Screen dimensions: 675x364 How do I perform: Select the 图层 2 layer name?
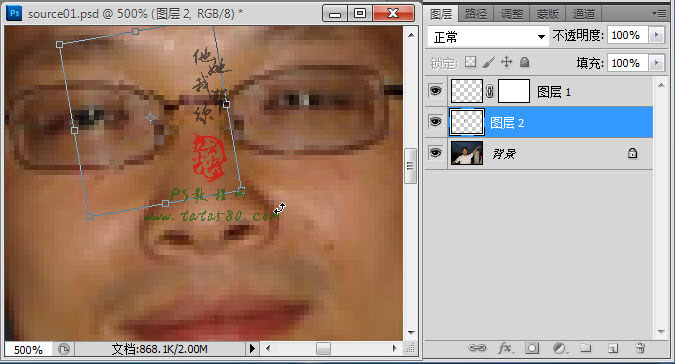click(507, 123)
